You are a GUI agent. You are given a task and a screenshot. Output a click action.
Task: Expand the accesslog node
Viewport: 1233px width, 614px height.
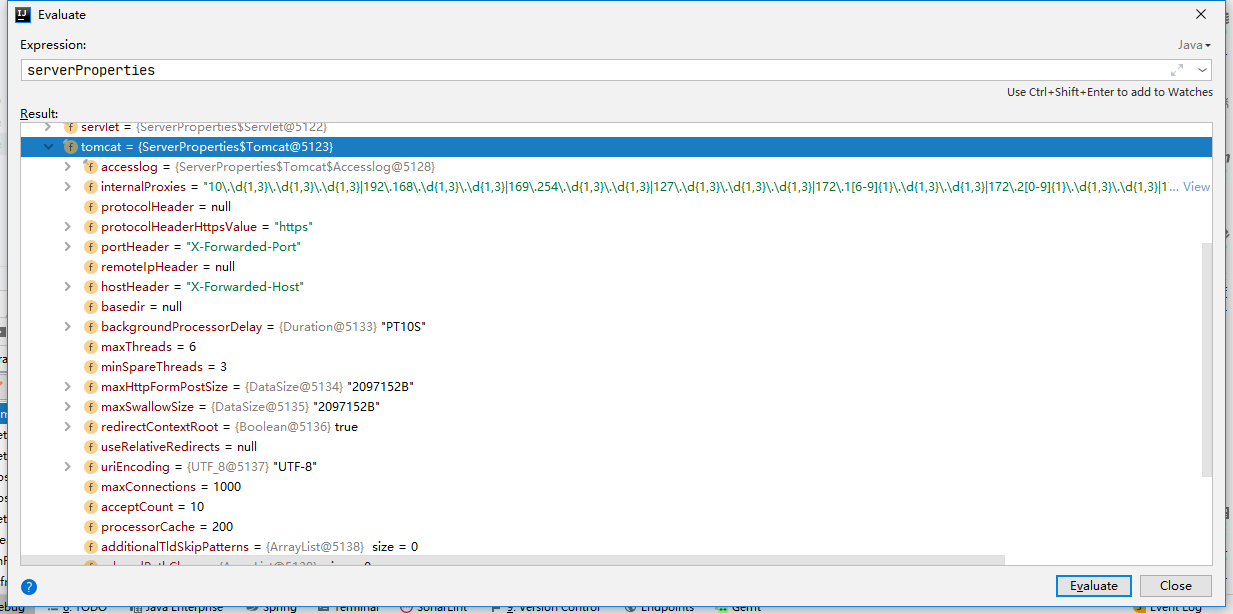point(68,167)
